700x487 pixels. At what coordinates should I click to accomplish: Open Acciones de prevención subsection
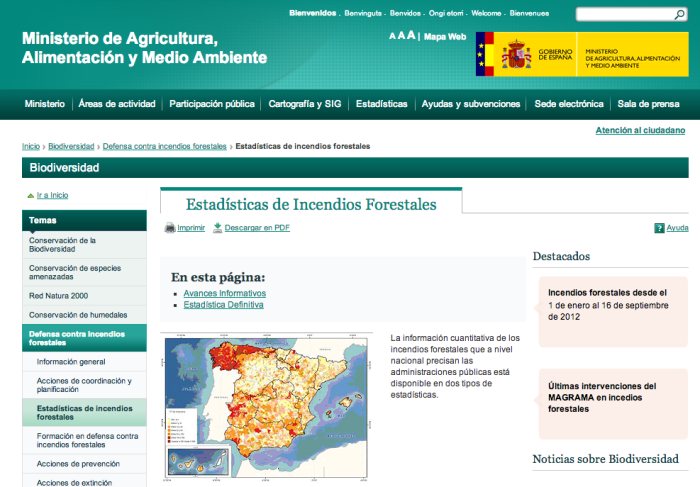[84, 464]
